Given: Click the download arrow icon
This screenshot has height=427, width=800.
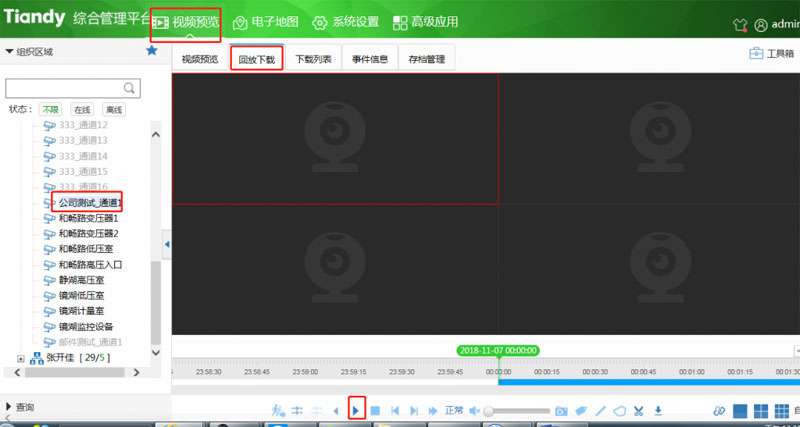Looking at the screenshot, I should [x=658, y=410].
